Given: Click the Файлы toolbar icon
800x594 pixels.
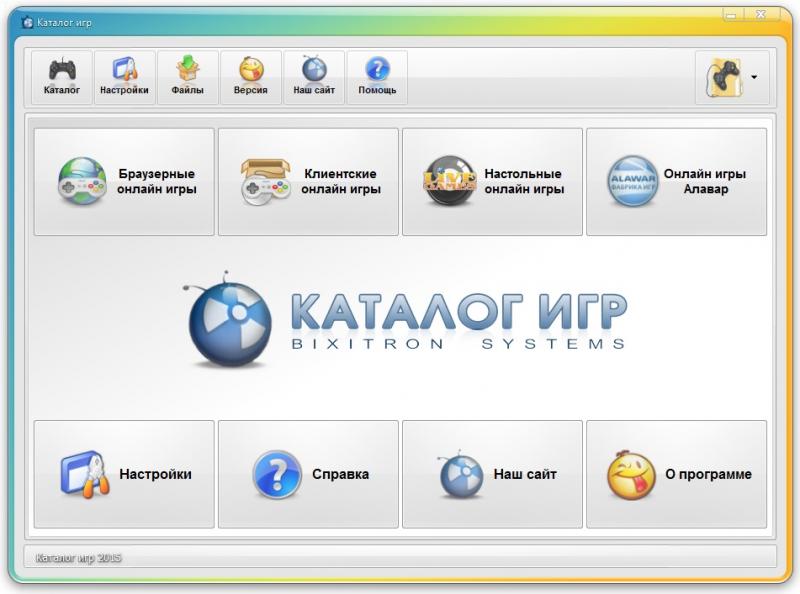Looking at the screenshot, I should click(x=188, y=77).
